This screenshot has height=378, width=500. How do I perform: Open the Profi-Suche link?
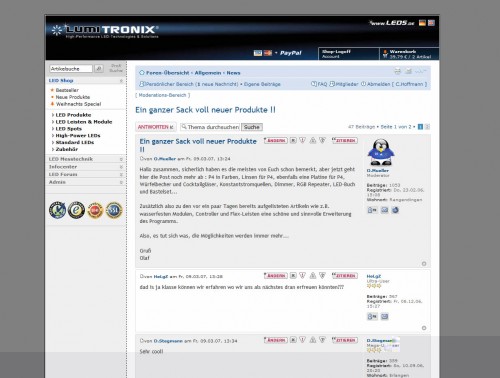pyautogui.click(x=116, y=68)
